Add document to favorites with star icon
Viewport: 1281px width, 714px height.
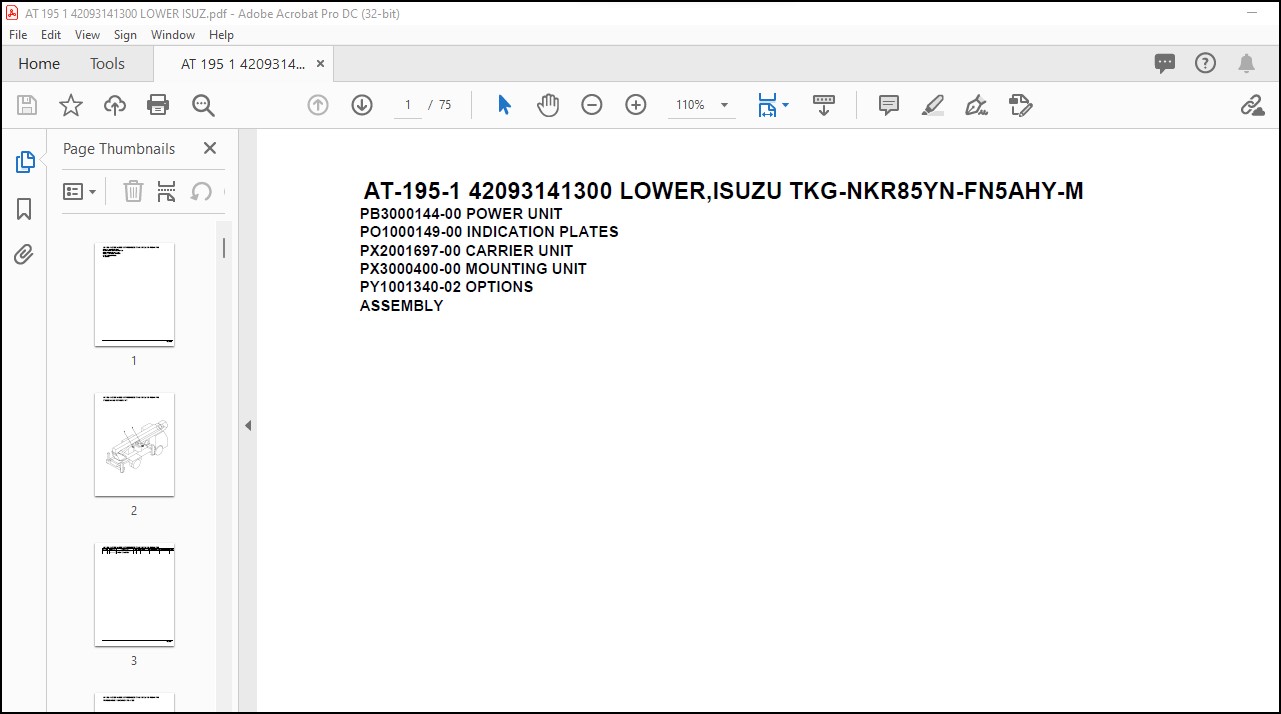tap(71, 105)
